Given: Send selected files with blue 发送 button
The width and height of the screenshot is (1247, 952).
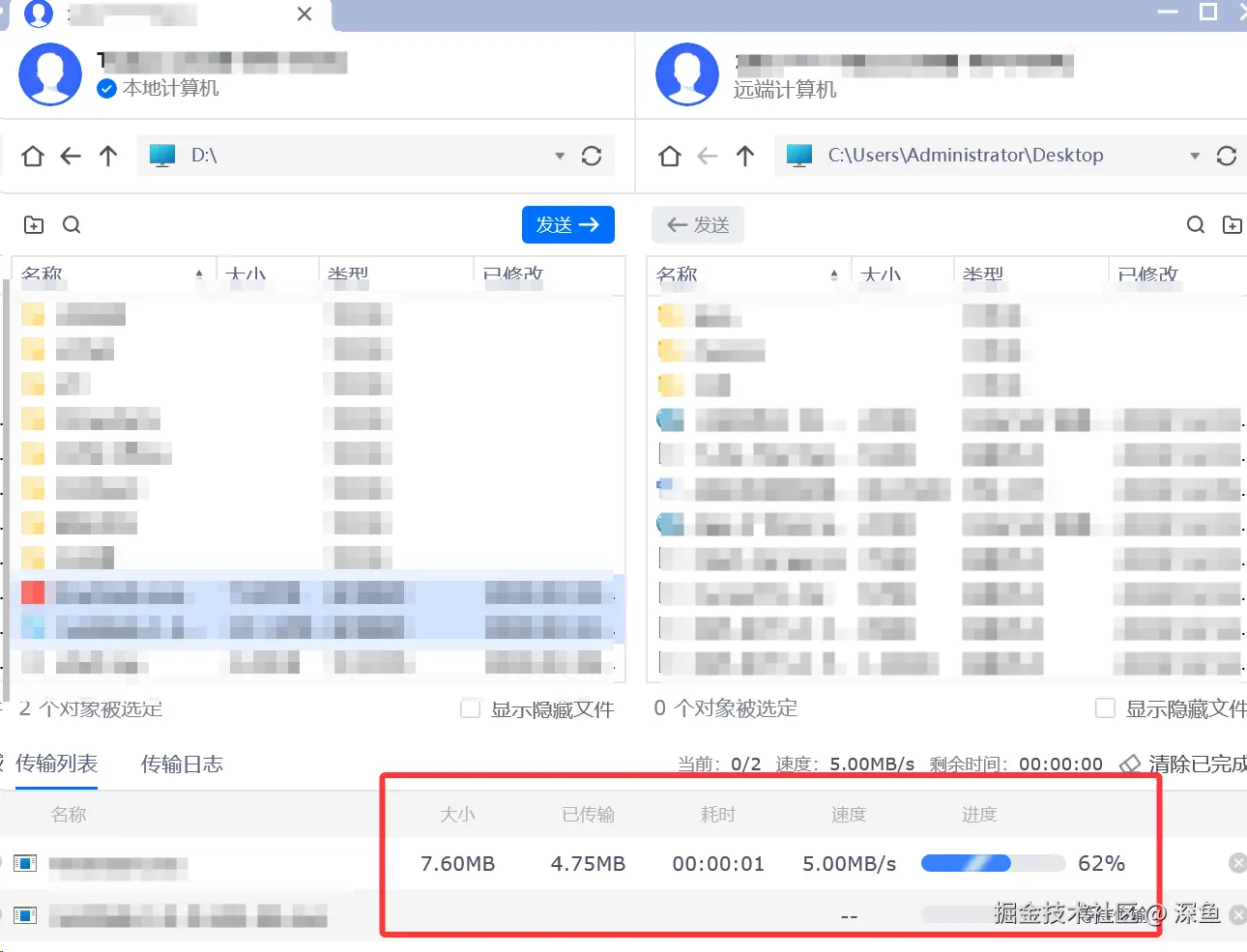Looking at the screenshot, I should (568, 225).
